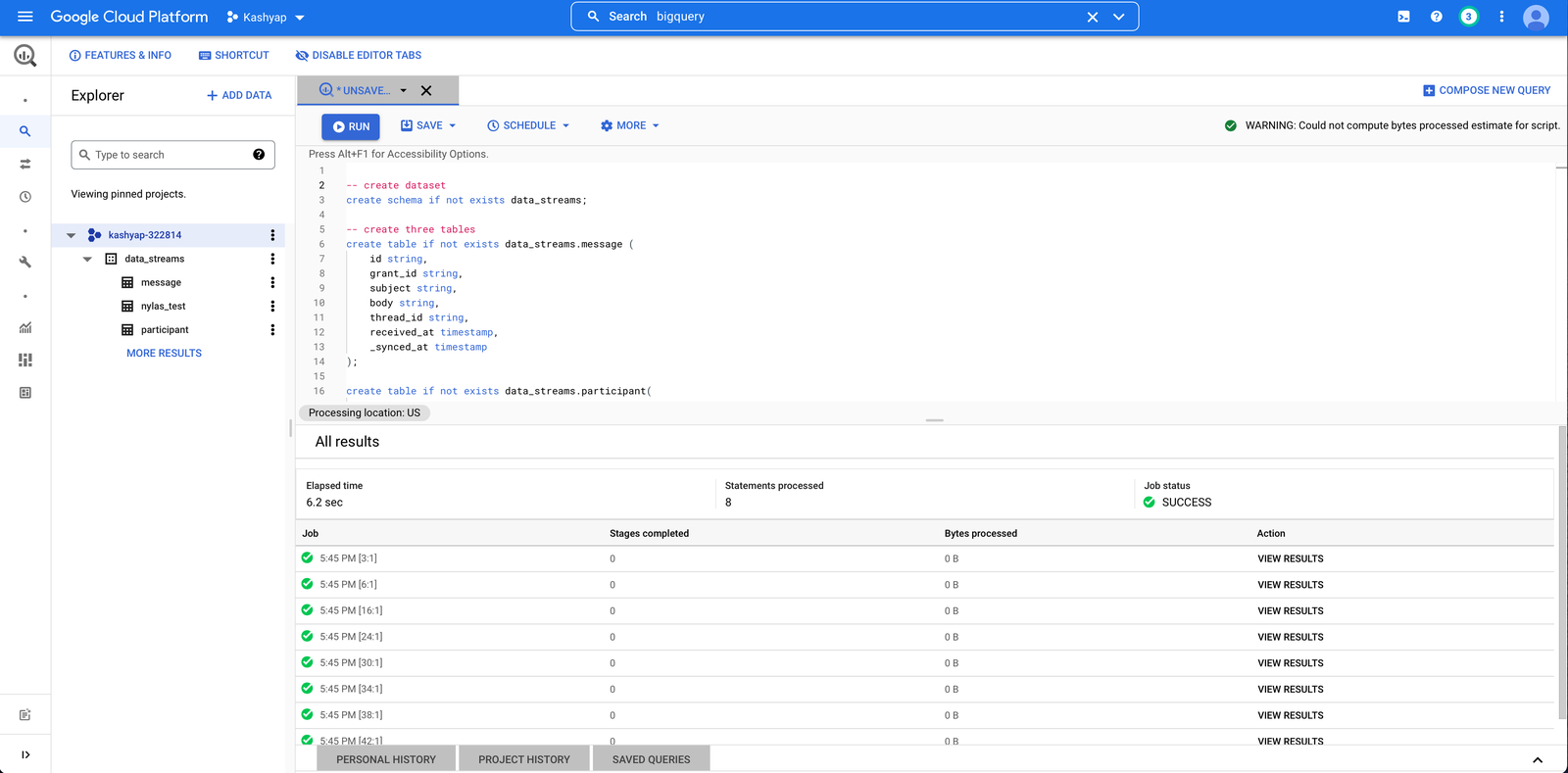Open notifications badge showing 3
Viewport: 1568px width, 773px height.
tap(1468, 17)
